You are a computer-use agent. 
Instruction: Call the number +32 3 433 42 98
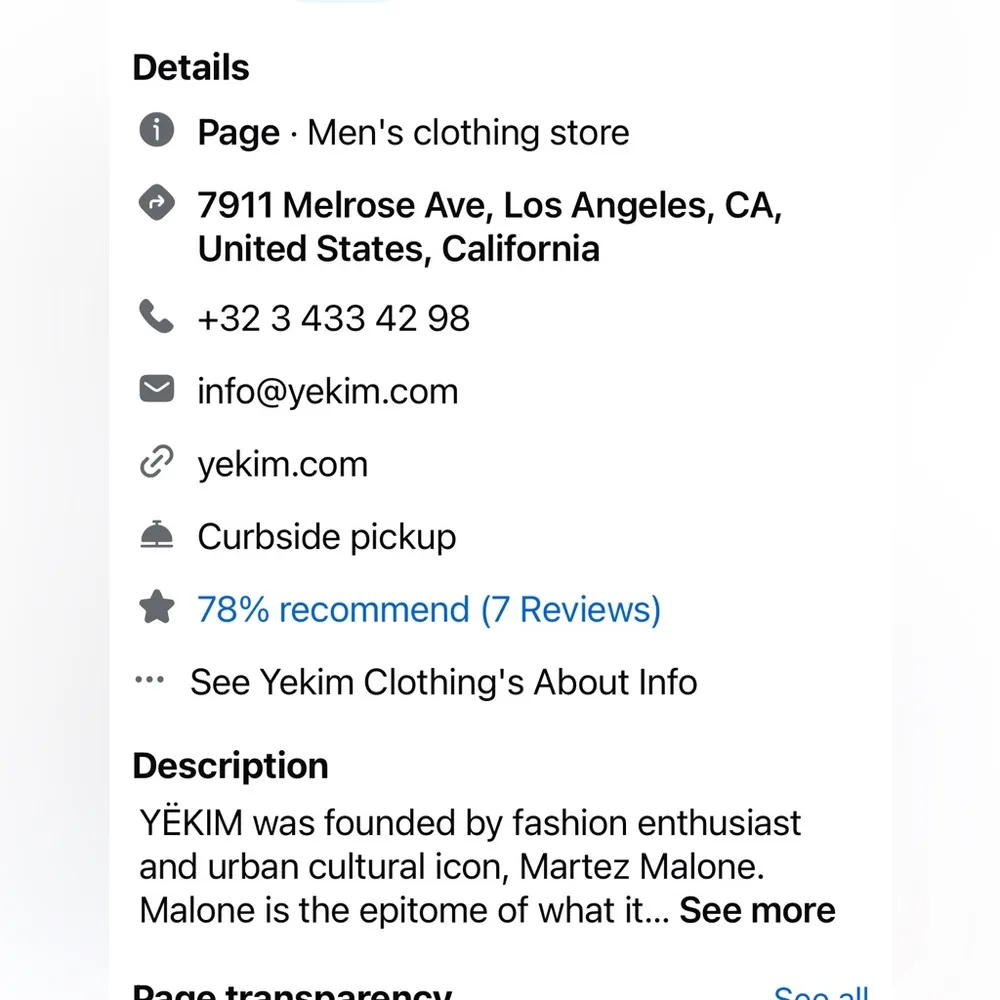coord(333,318)
